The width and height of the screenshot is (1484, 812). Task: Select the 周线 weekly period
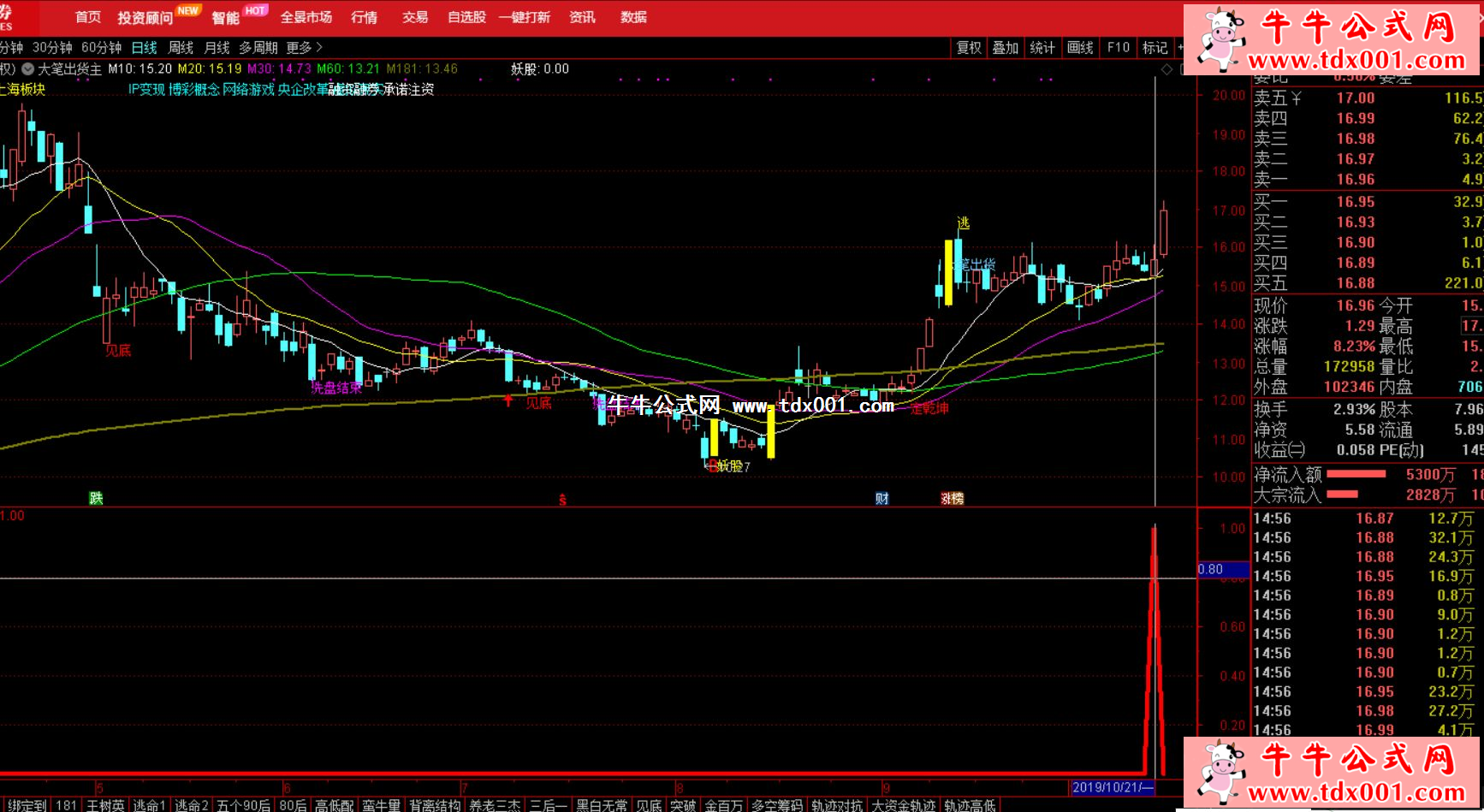181,48
